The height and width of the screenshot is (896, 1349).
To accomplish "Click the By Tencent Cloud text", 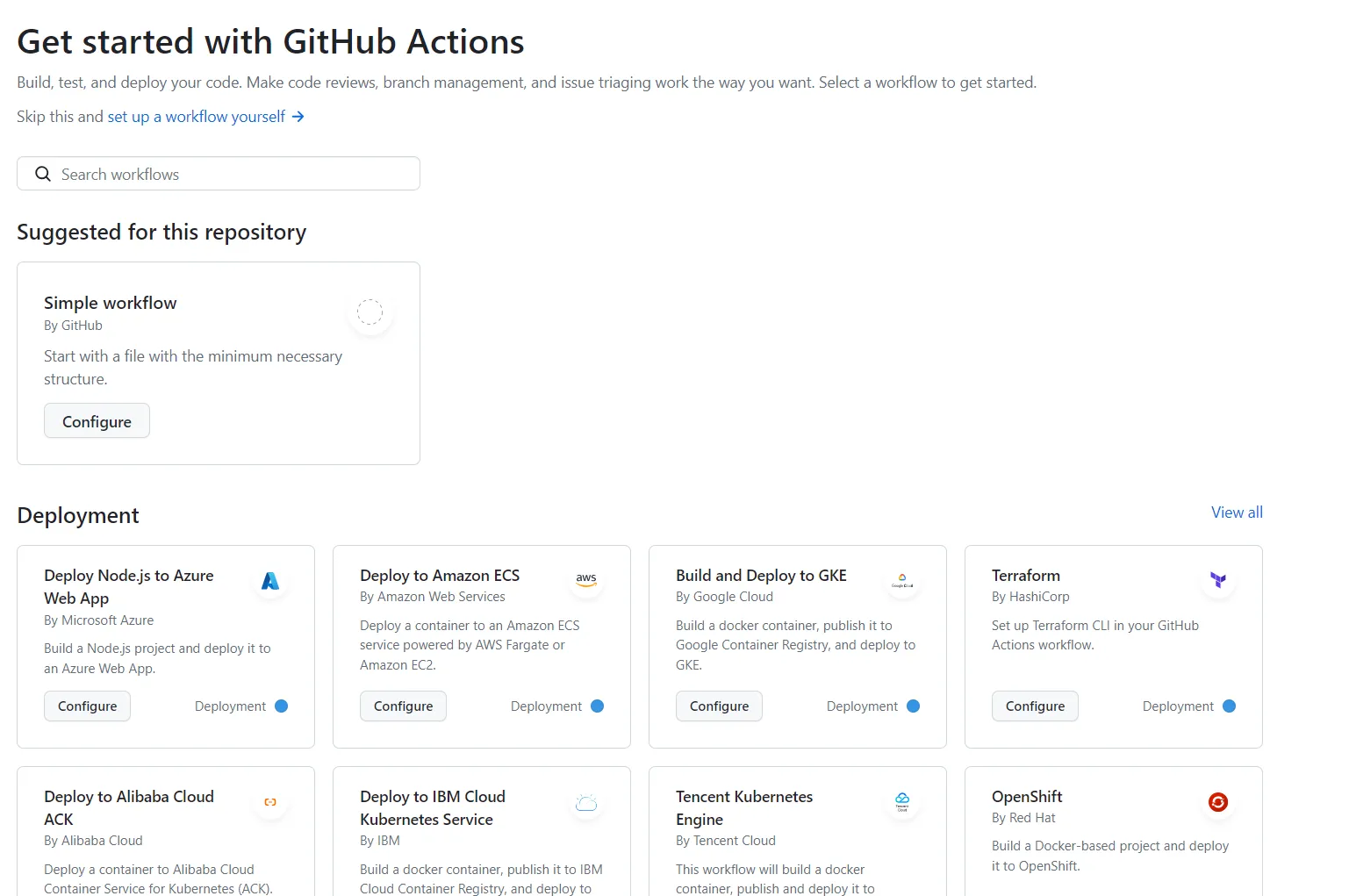I will coord(726,841).
